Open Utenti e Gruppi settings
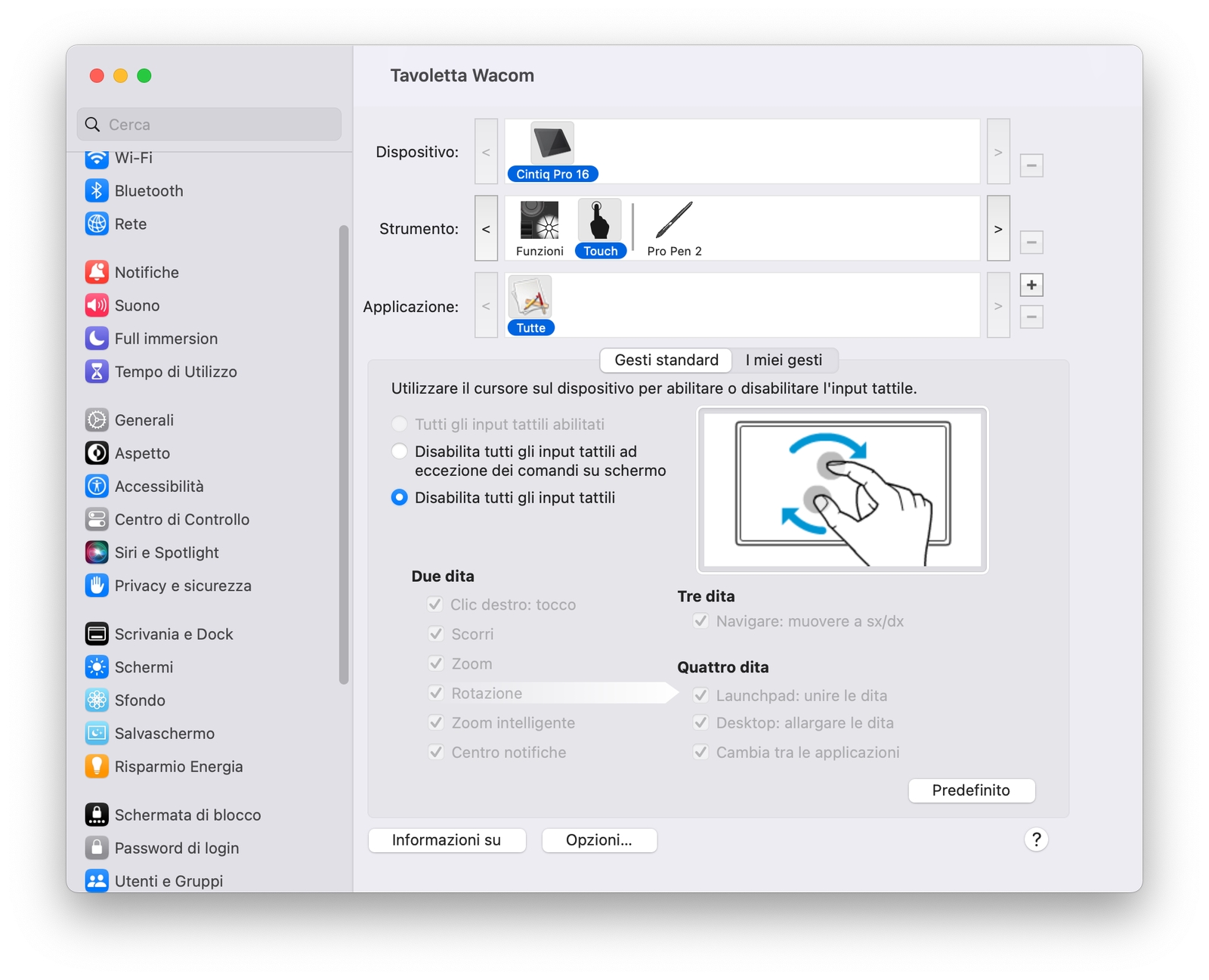The width and height of the screenshot is (1209, 980). coord(154,881)
